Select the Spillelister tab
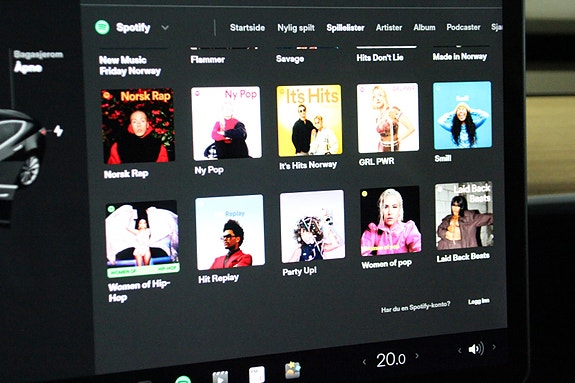This screenshot has width=575, height=383. click(345, 28)
